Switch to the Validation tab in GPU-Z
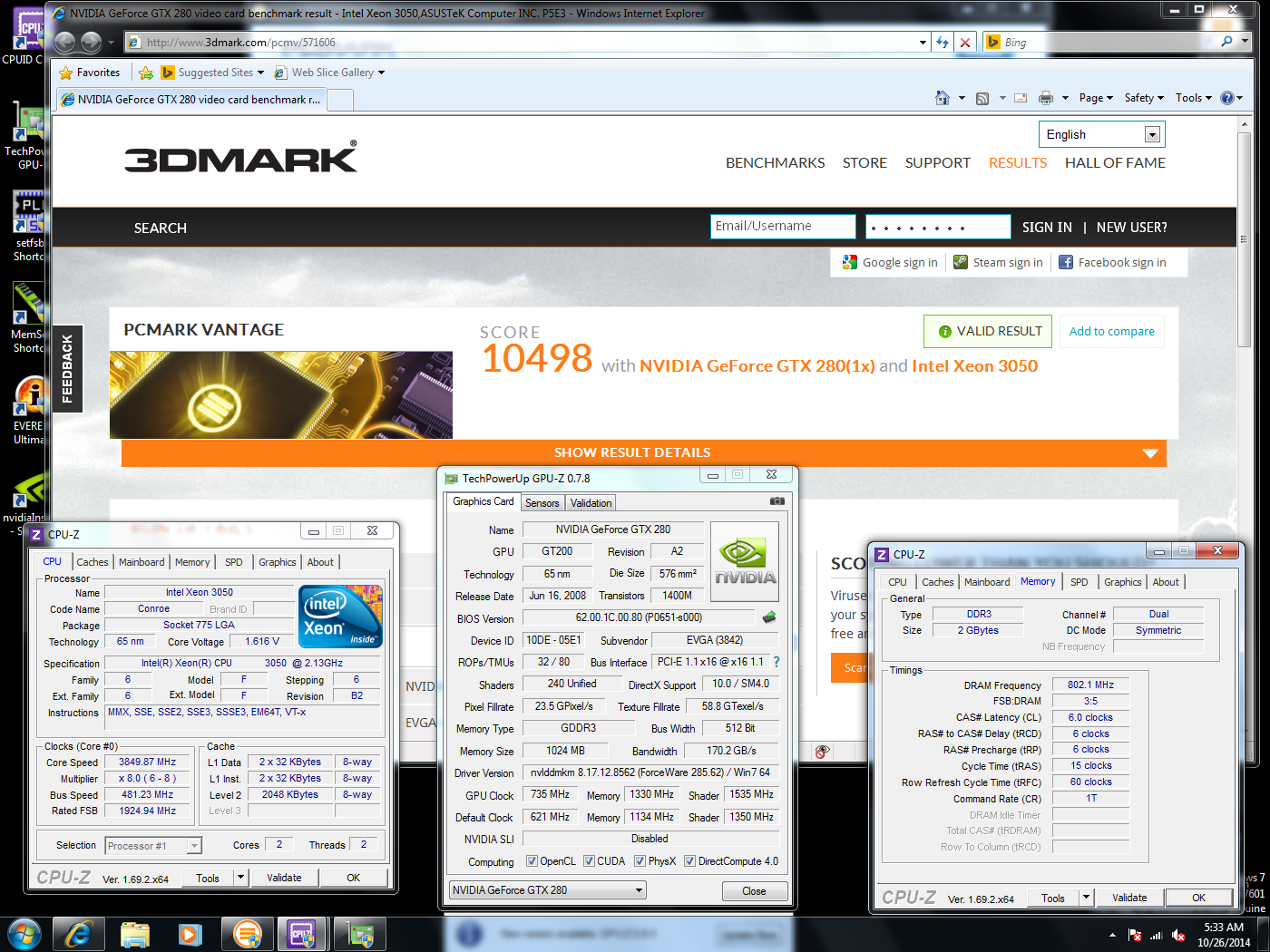The width and height of the screenshot is (1270, 952). pos(591,503)
